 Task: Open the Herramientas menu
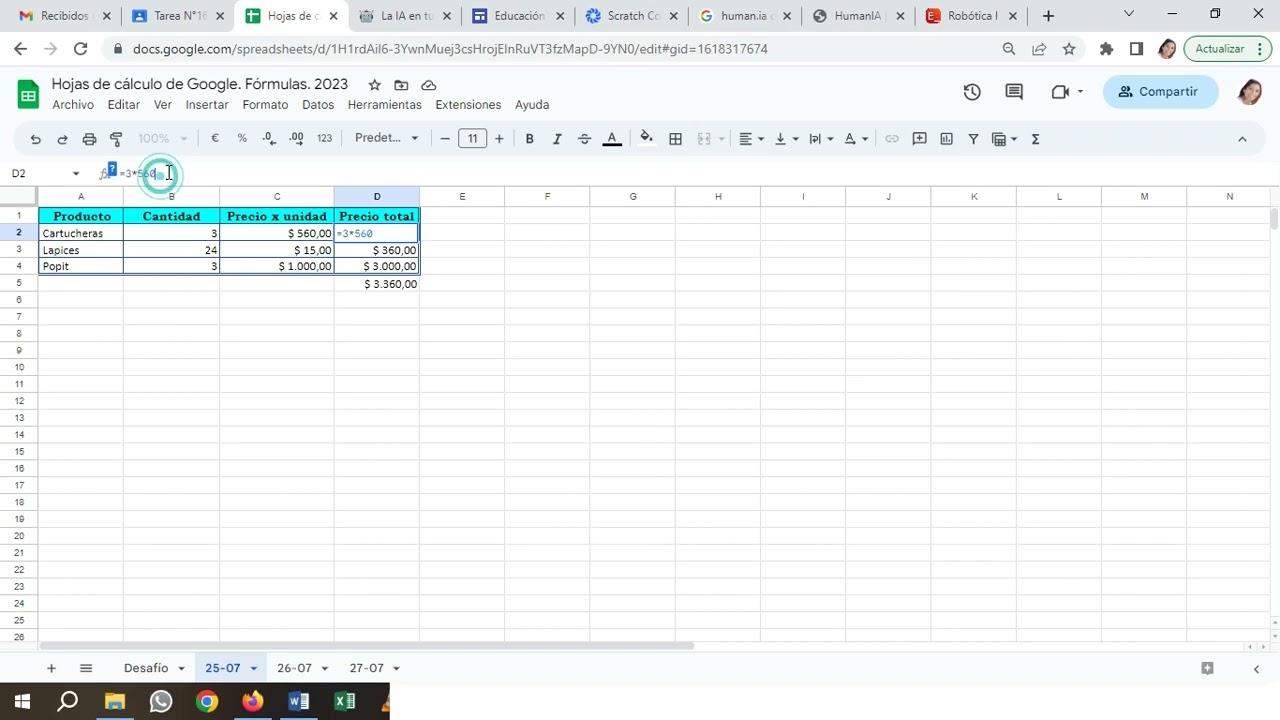click(385, 105)
